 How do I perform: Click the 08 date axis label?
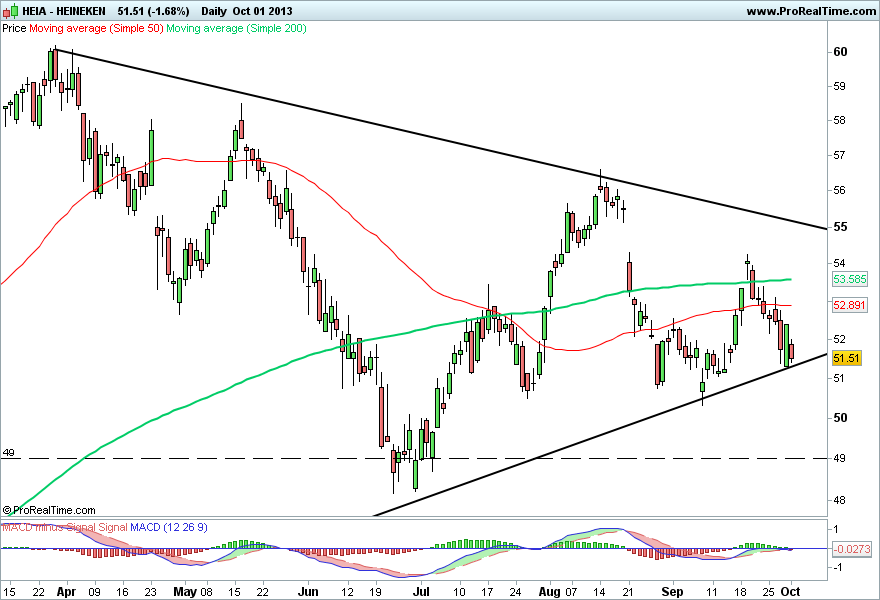(x=207, y=592)
